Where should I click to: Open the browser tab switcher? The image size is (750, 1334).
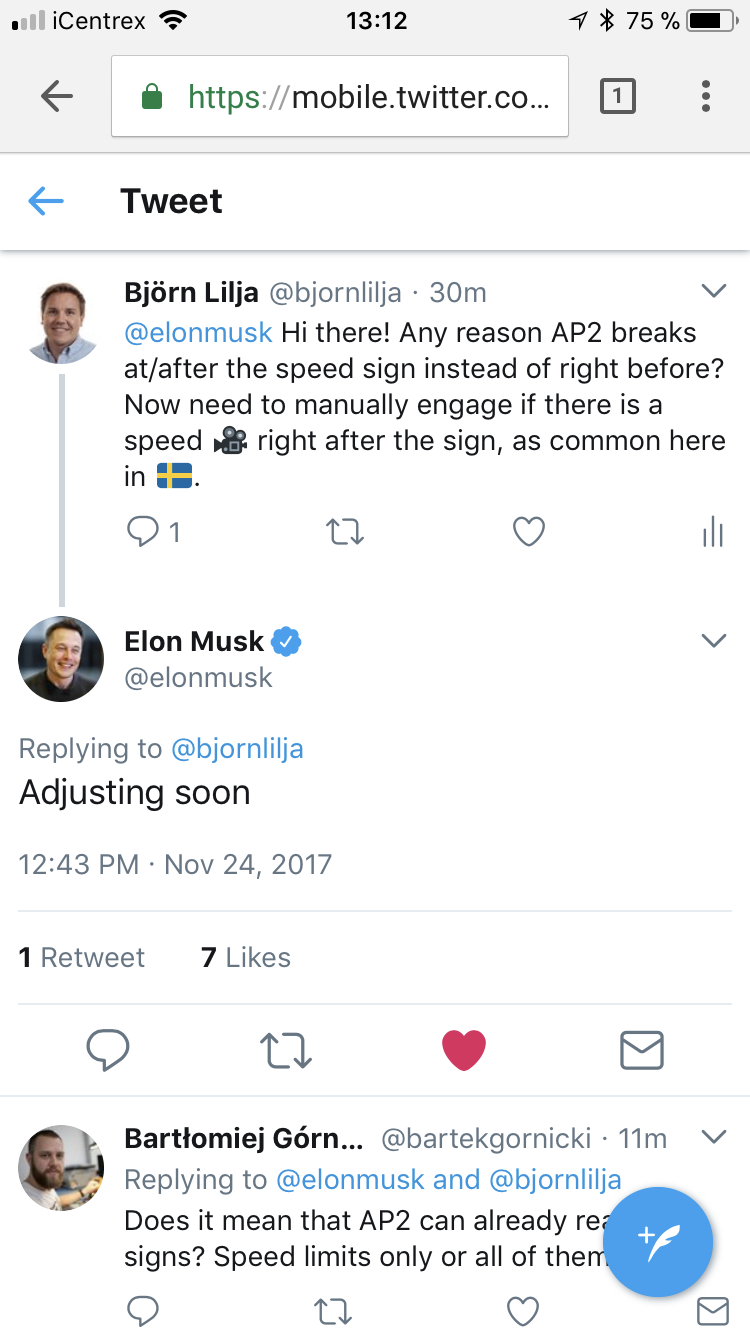click(x=617, y=96)
